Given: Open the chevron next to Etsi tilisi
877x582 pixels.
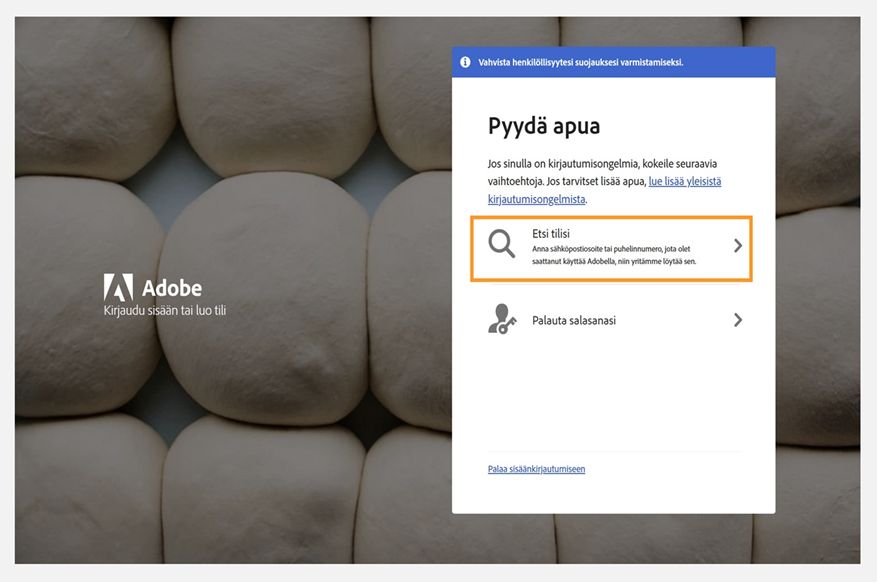Looking at the screenshot, I should coord(738,245).
